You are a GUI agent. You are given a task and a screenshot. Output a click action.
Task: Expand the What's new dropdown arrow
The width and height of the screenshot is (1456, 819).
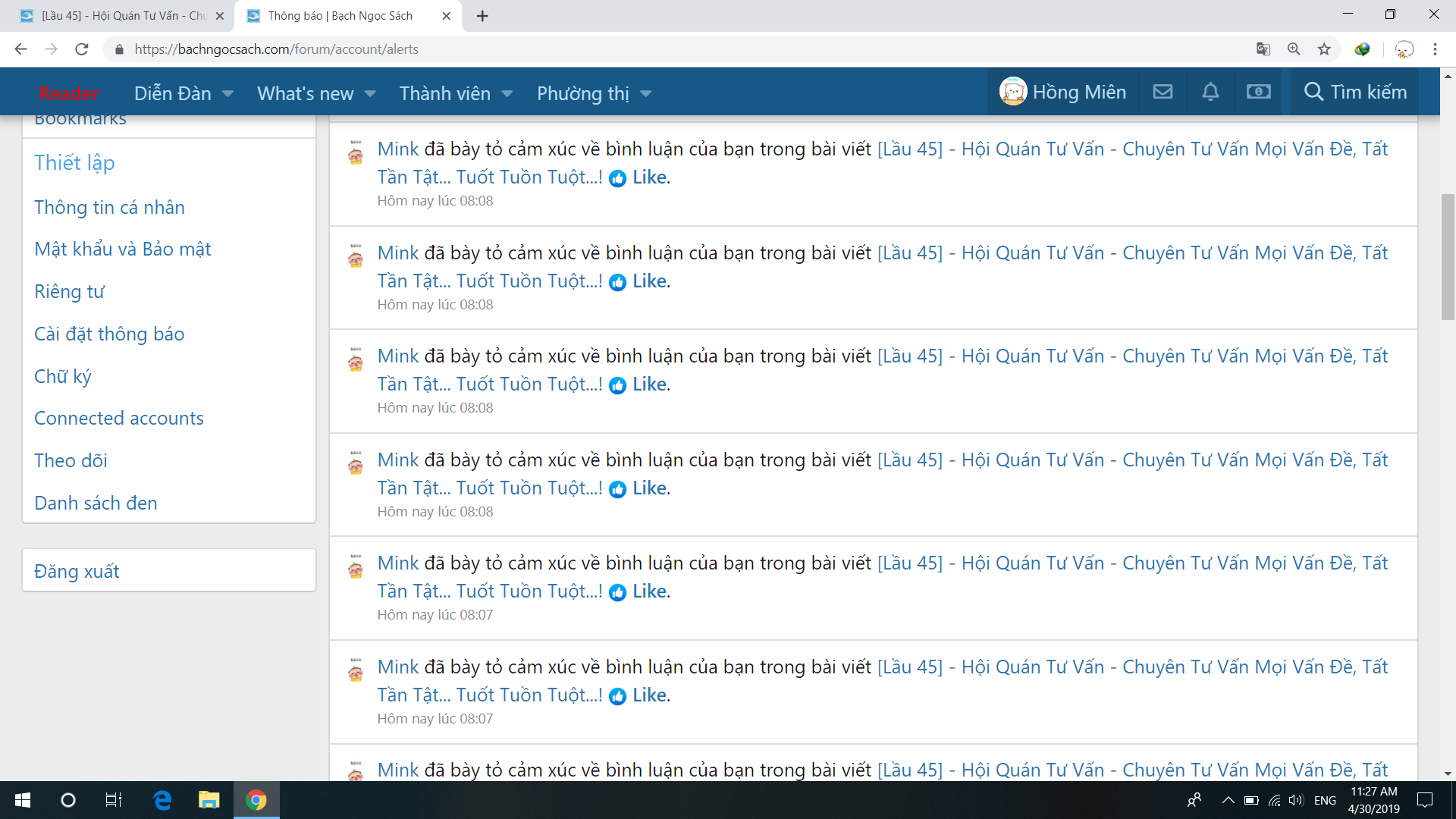pos(370,94)
